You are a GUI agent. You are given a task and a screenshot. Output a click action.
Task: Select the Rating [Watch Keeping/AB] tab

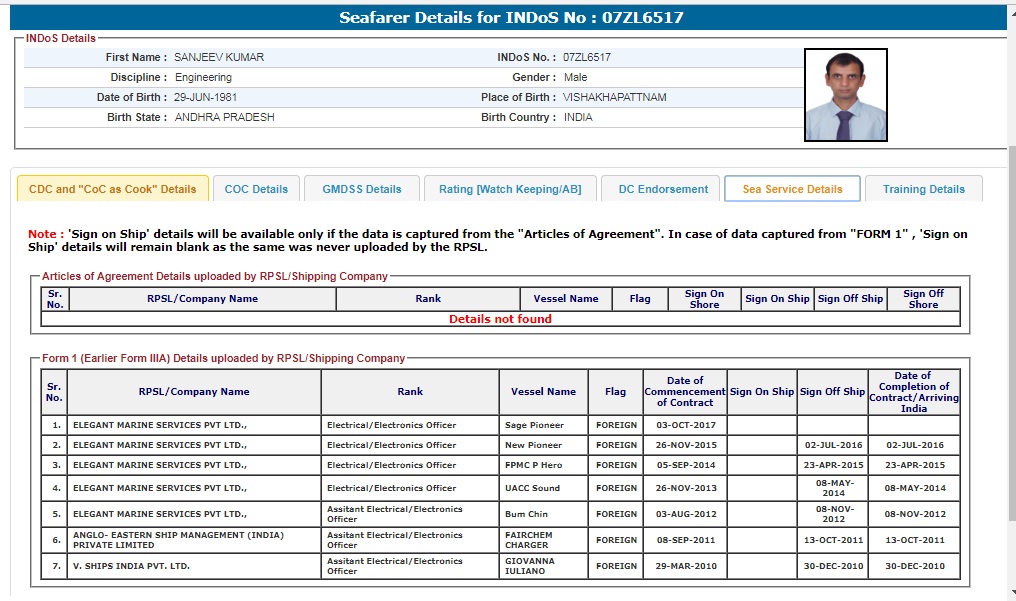tap(510, 189)
